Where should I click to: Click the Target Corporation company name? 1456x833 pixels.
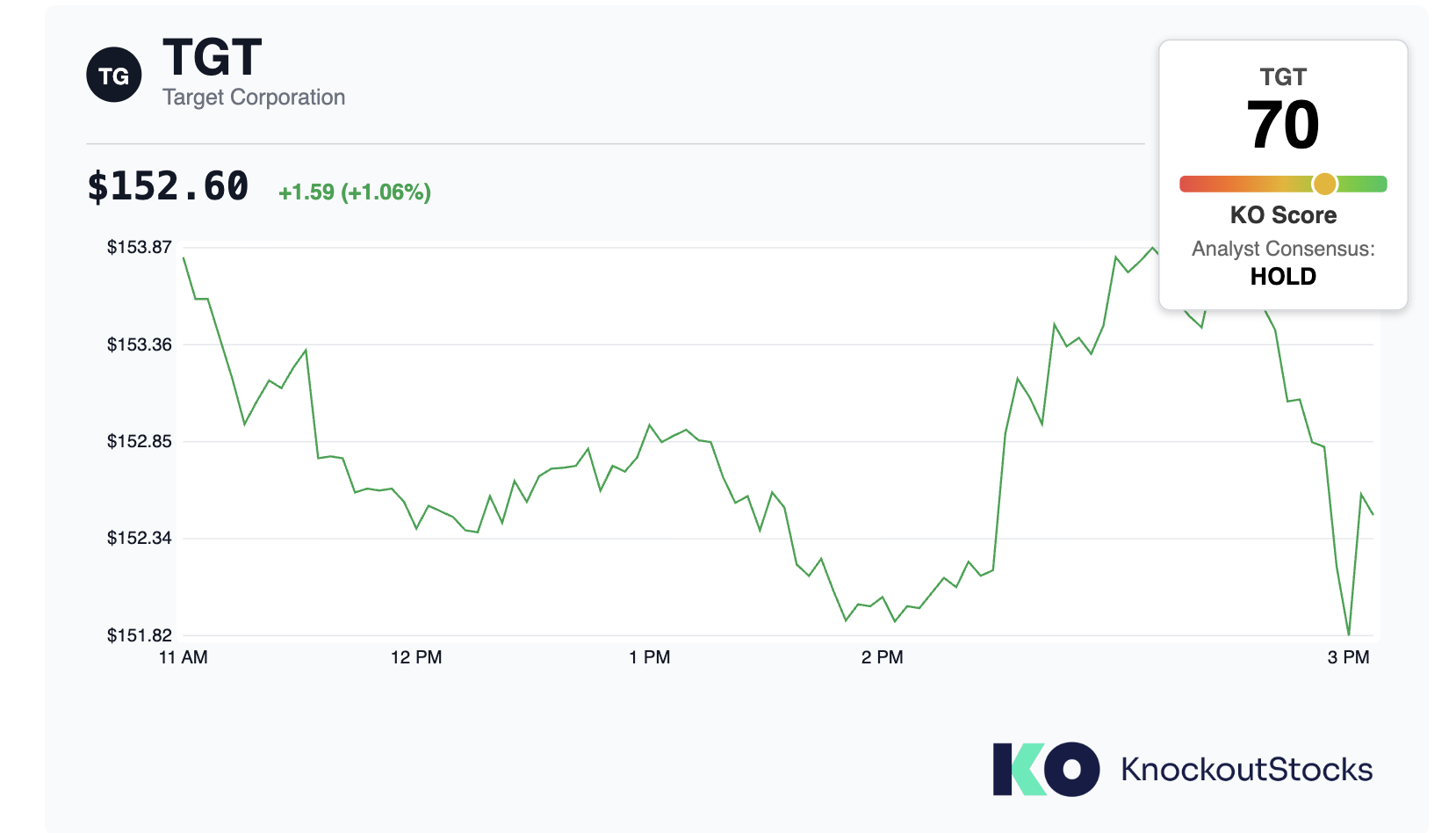tap(254, 98)
